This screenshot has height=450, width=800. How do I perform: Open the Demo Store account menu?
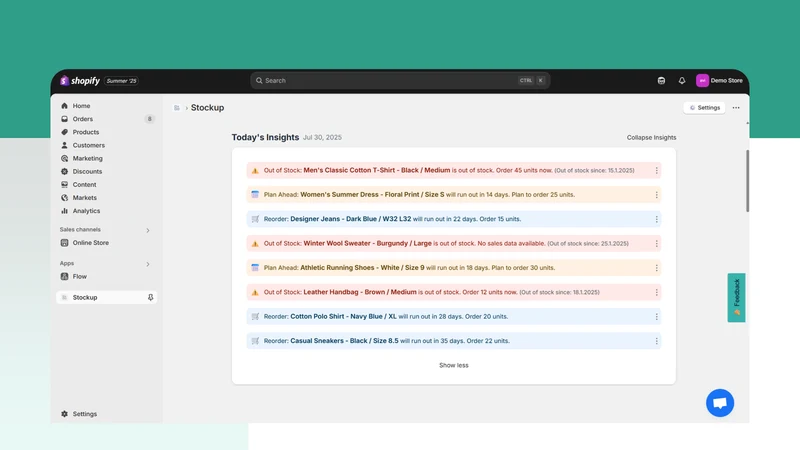(x=719, y=81)
